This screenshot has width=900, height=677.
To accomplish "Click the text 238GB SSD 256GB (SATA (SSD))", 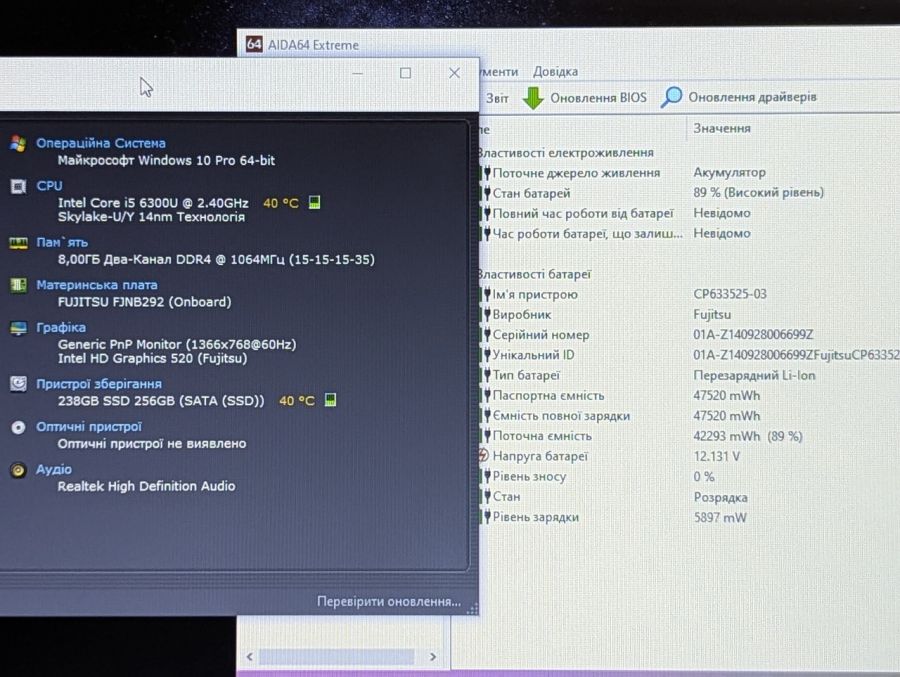I will coord(161,401).
